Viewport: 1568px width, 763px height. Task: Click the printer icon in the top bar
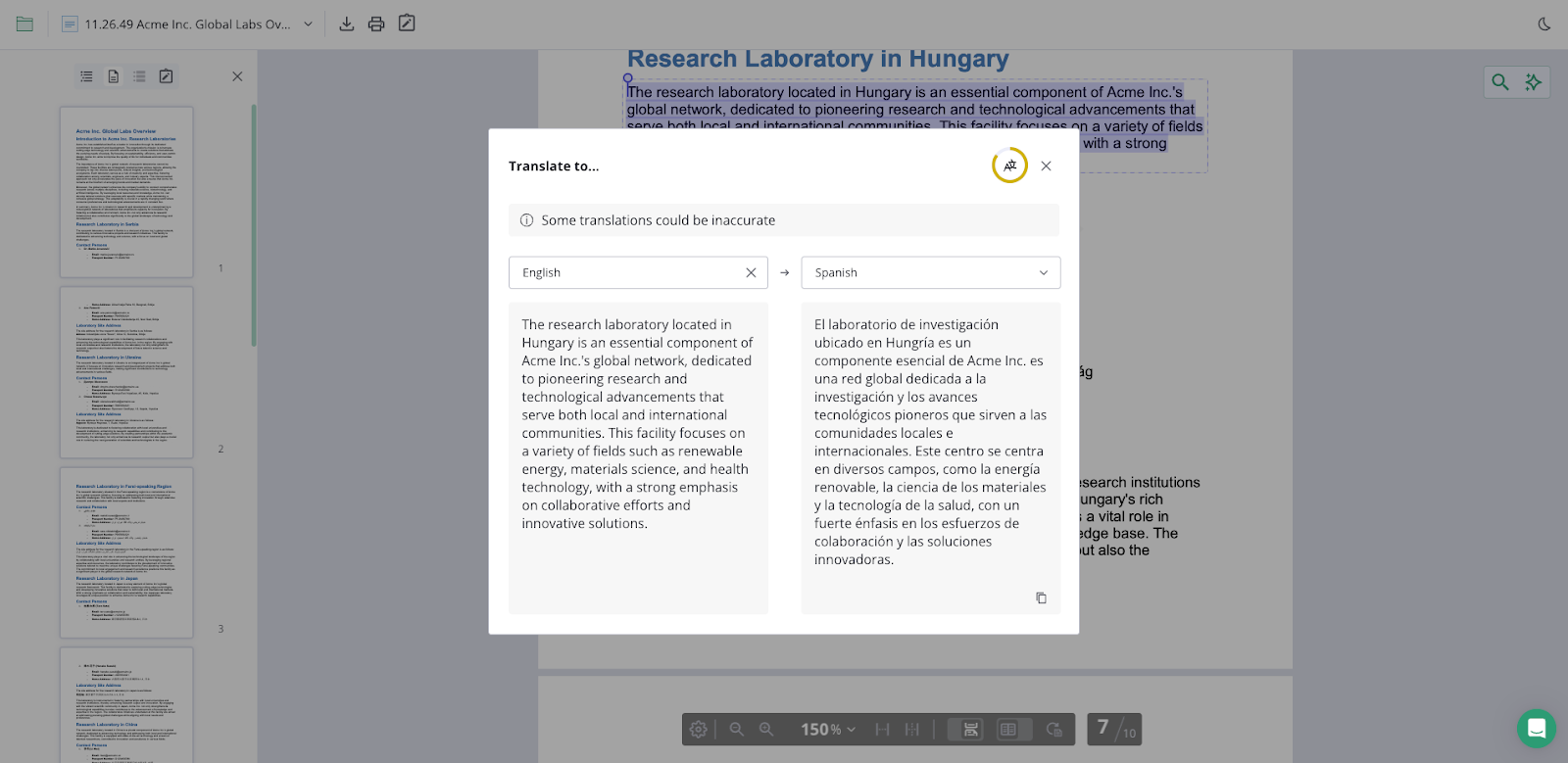click(376, 24)
